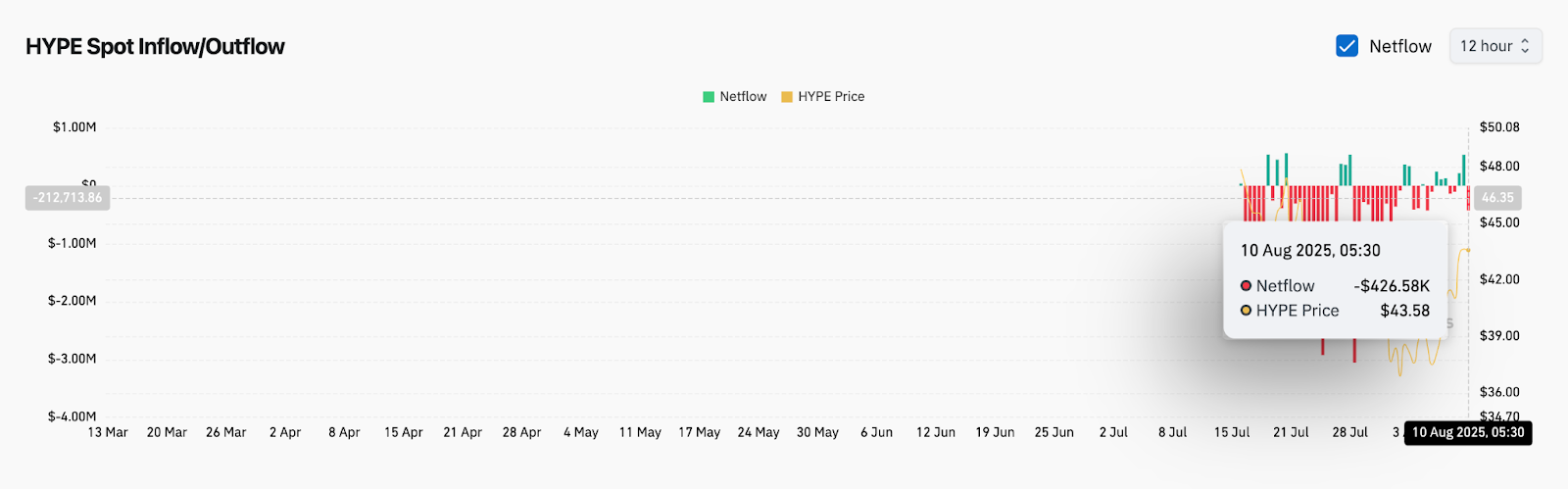Viewport: 1568px width, 489px height.
Task: Click the 28 Jul date on the x-axis
Action: click(1350, 432)
